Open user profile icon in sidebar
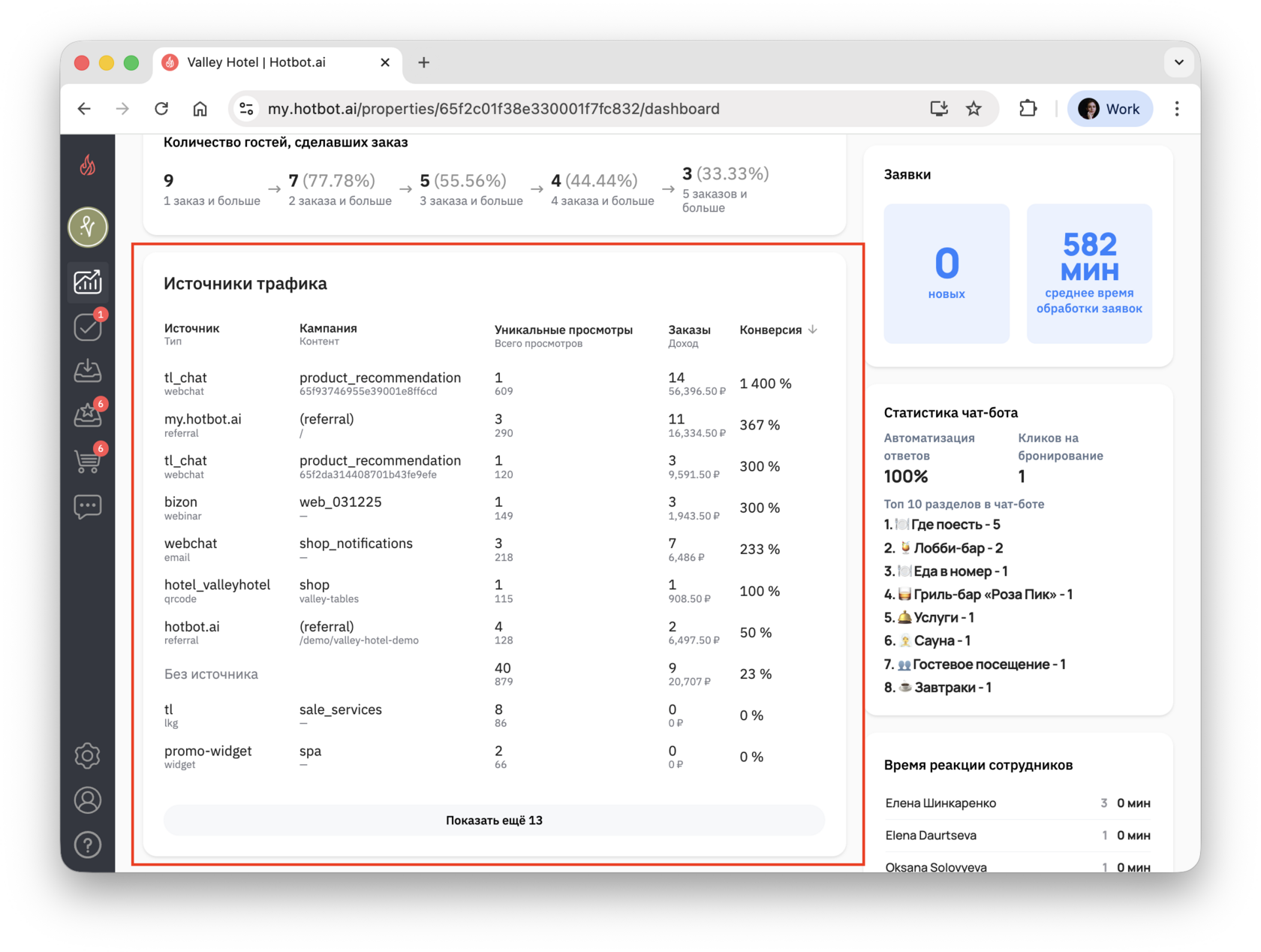This screenshot has height=952, width=1261. pos(88,800)
